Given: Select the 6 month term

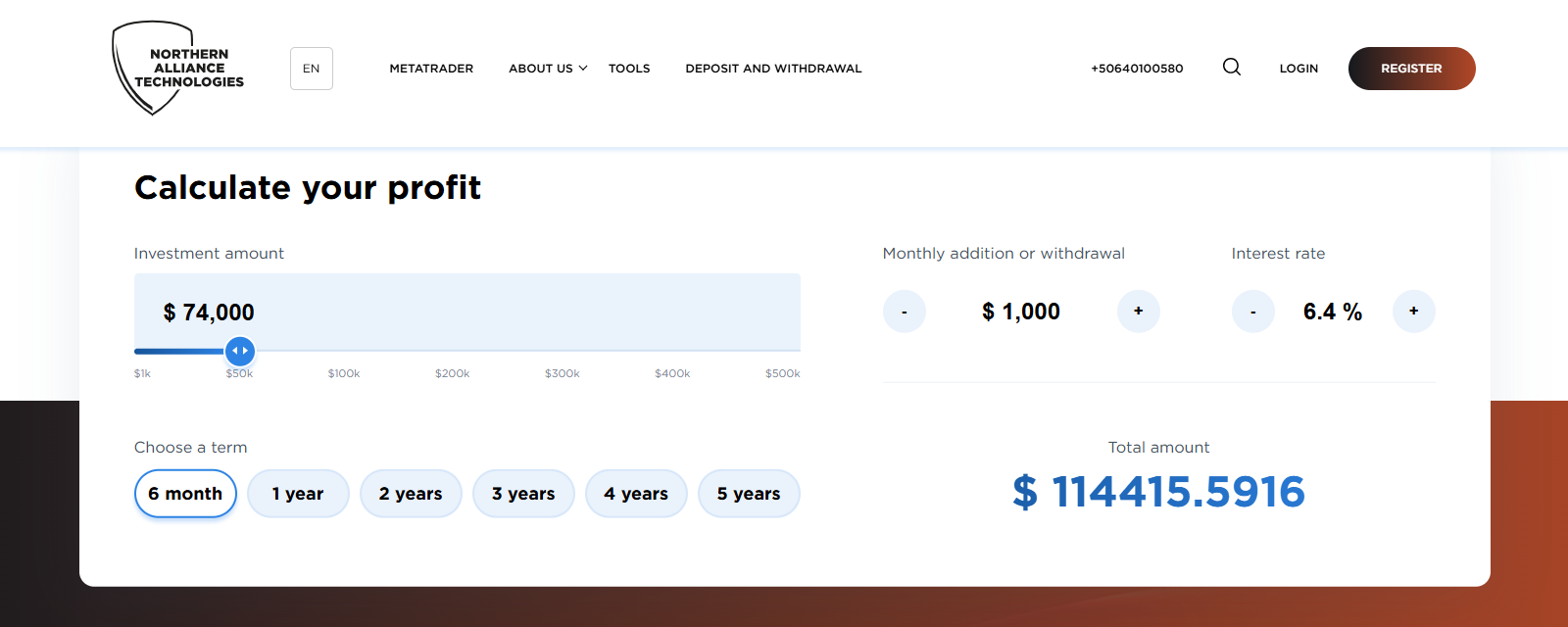Looking at the screenshot, I should pyautogui.click(x=185, y=494).
